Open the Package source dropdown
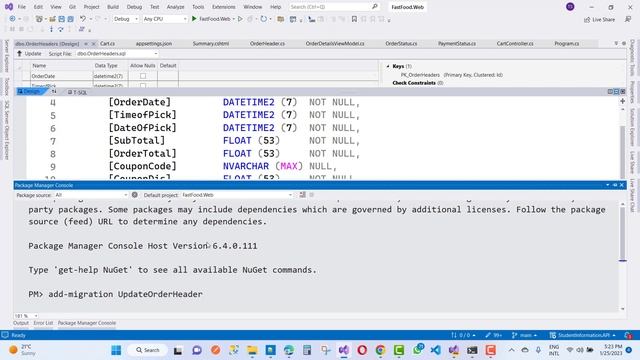Viewport: 640px width, 360px height. (91, 195)
